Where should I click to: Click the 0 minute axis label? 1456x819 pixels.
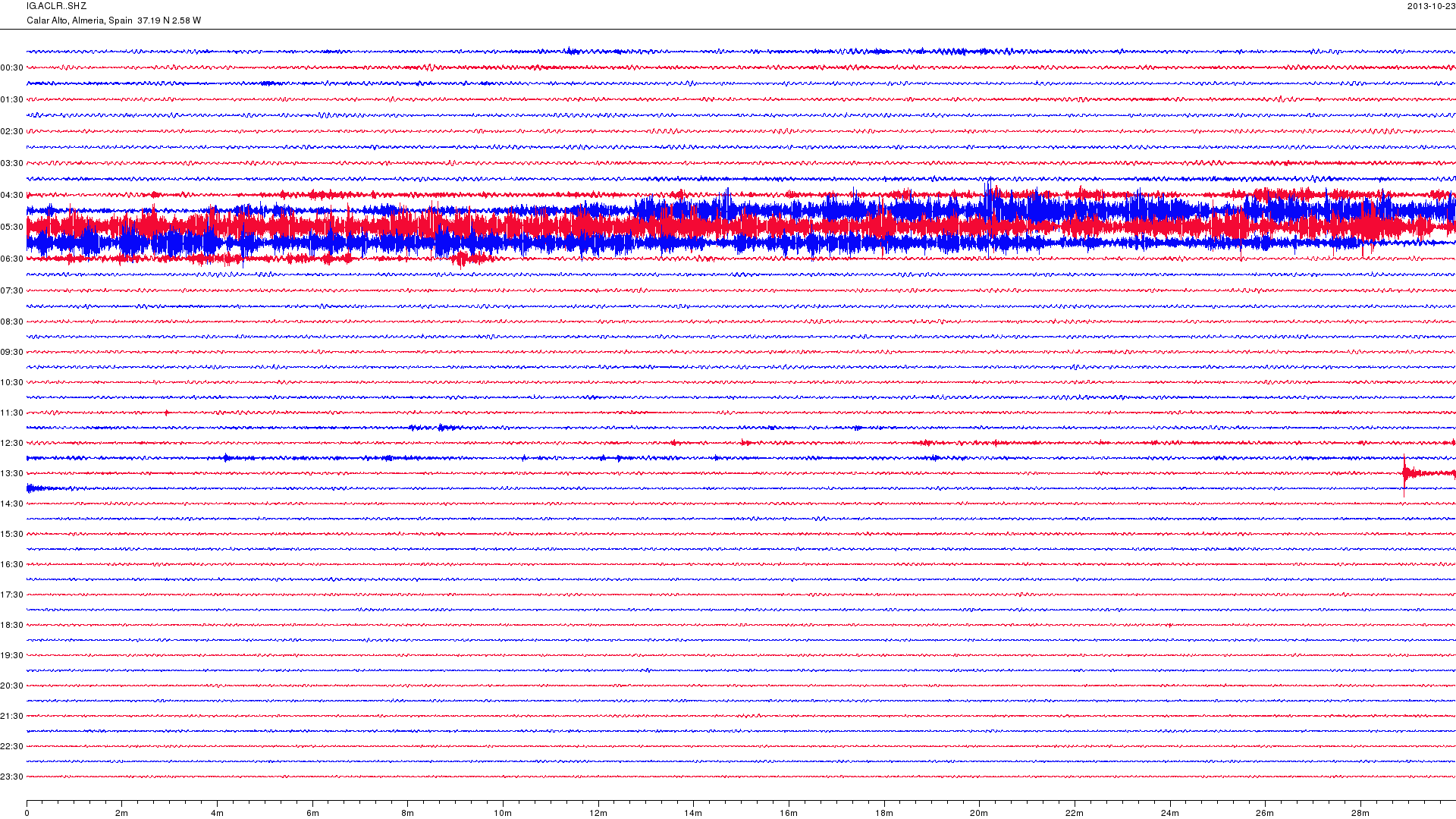point(27,814)
